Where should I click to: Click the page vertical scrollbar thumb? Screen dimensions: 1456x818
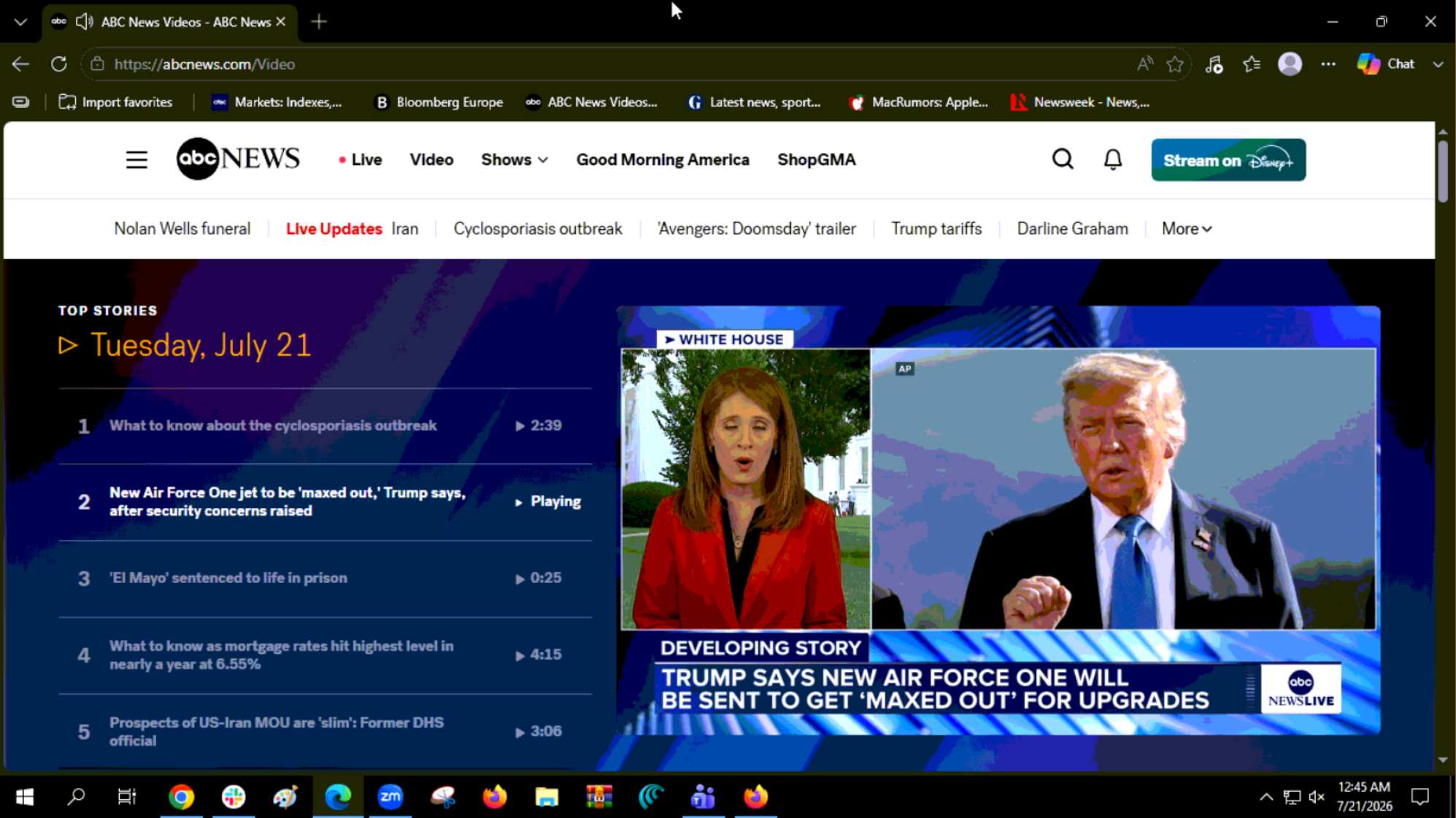[1442, 171]
